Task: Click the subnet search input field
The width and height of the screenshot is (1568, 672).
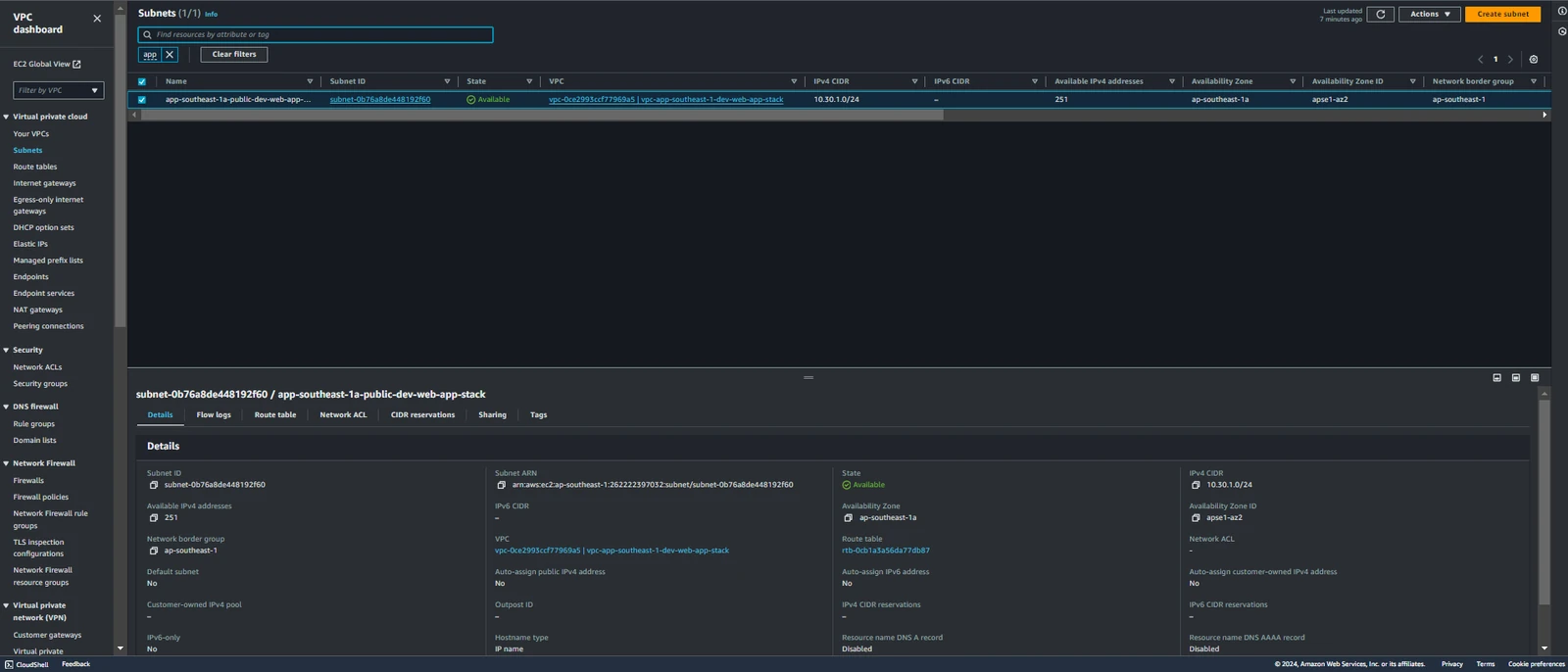Action: (x=316, y=35)
